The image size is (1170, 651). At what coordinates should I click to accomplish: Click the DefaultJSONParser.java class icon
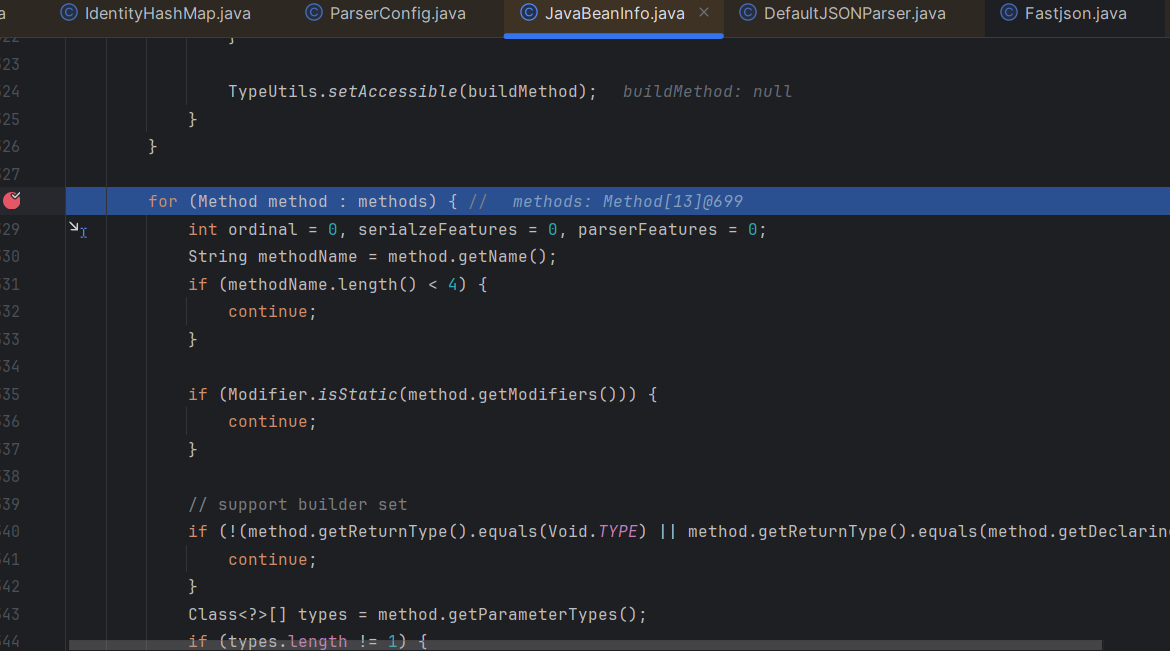point(747,13)
